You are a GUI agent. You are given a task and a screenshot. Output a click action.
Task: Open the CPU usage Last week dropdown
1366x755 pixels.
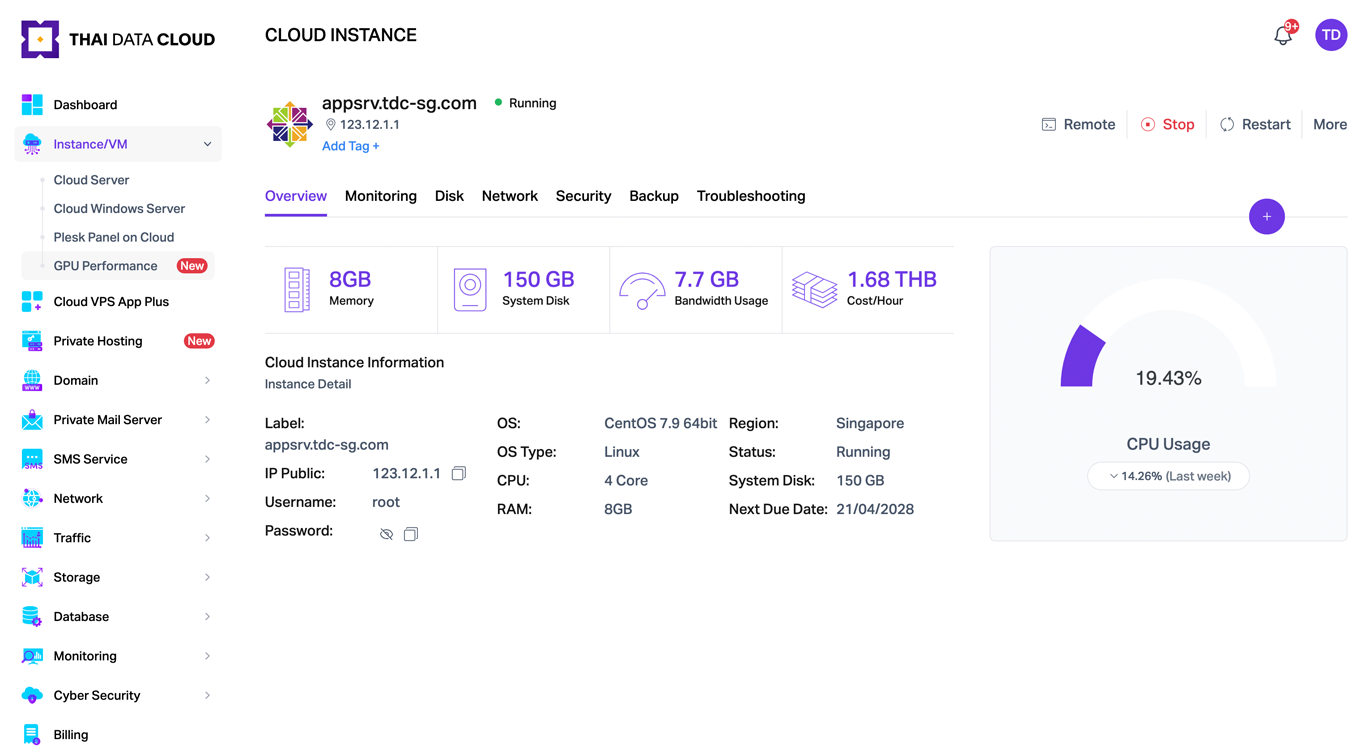[1168, 476]
